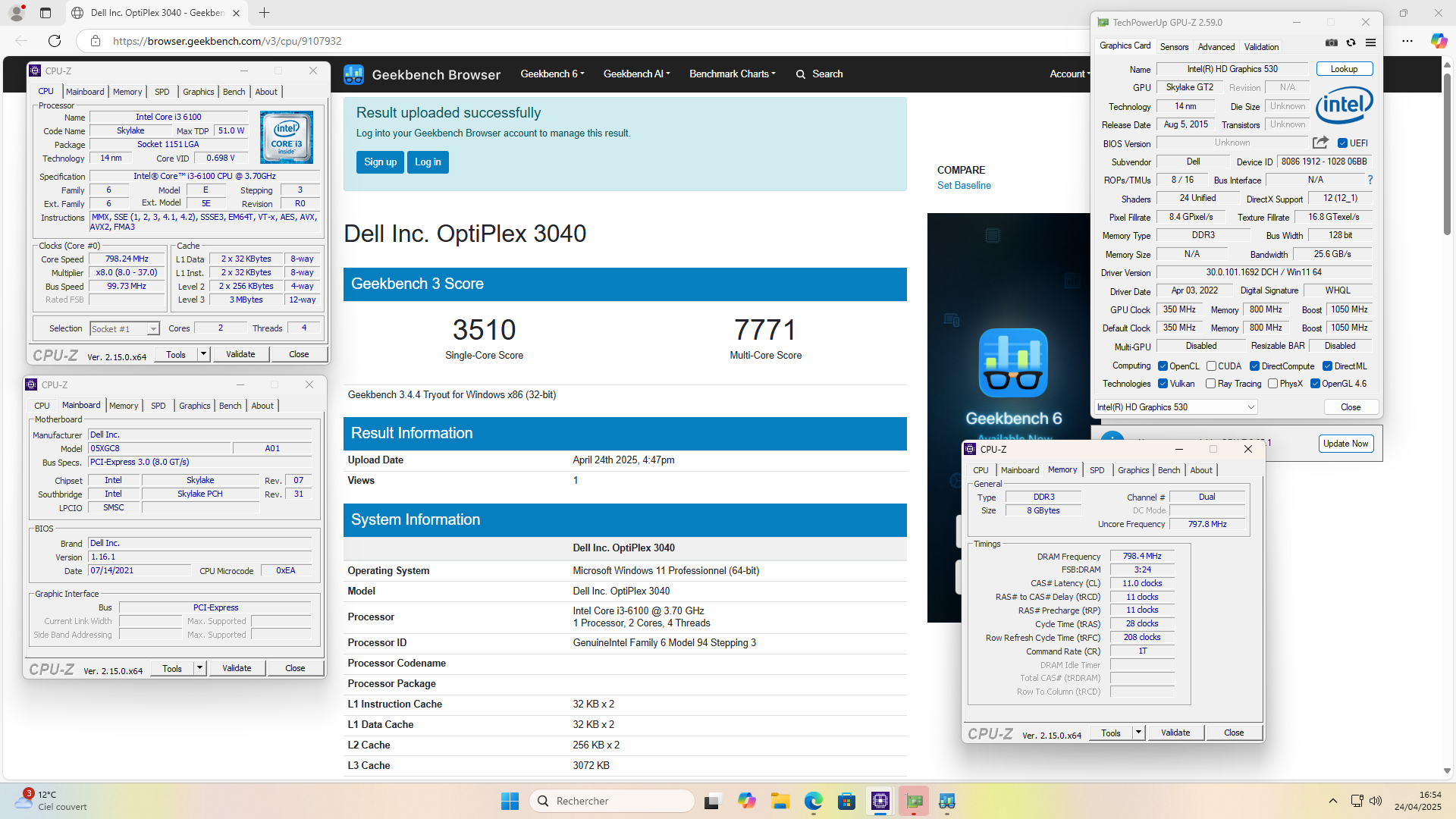This screenshot has height=819, width=1456.
Task: Click the Edge profile avatar
Action: (x=17, y=13)
